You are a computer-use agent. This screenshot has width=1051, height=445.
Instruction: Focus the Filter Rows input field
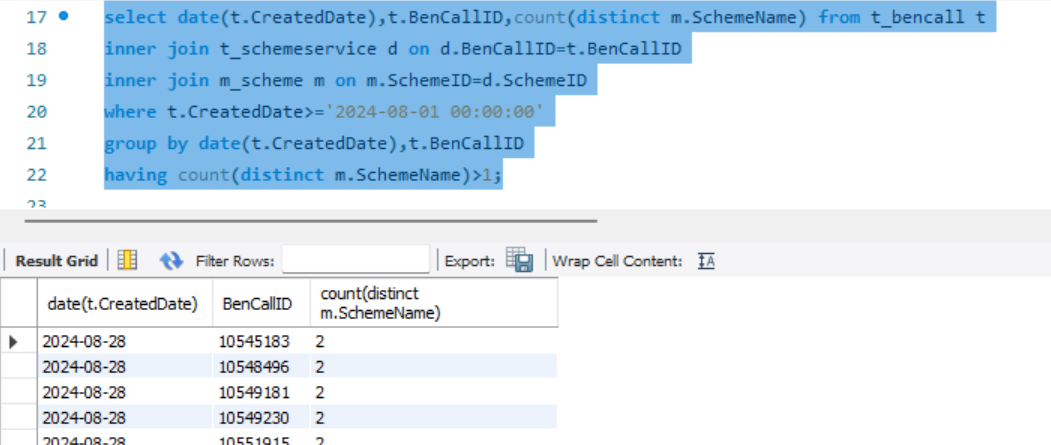tap(355, 260)
